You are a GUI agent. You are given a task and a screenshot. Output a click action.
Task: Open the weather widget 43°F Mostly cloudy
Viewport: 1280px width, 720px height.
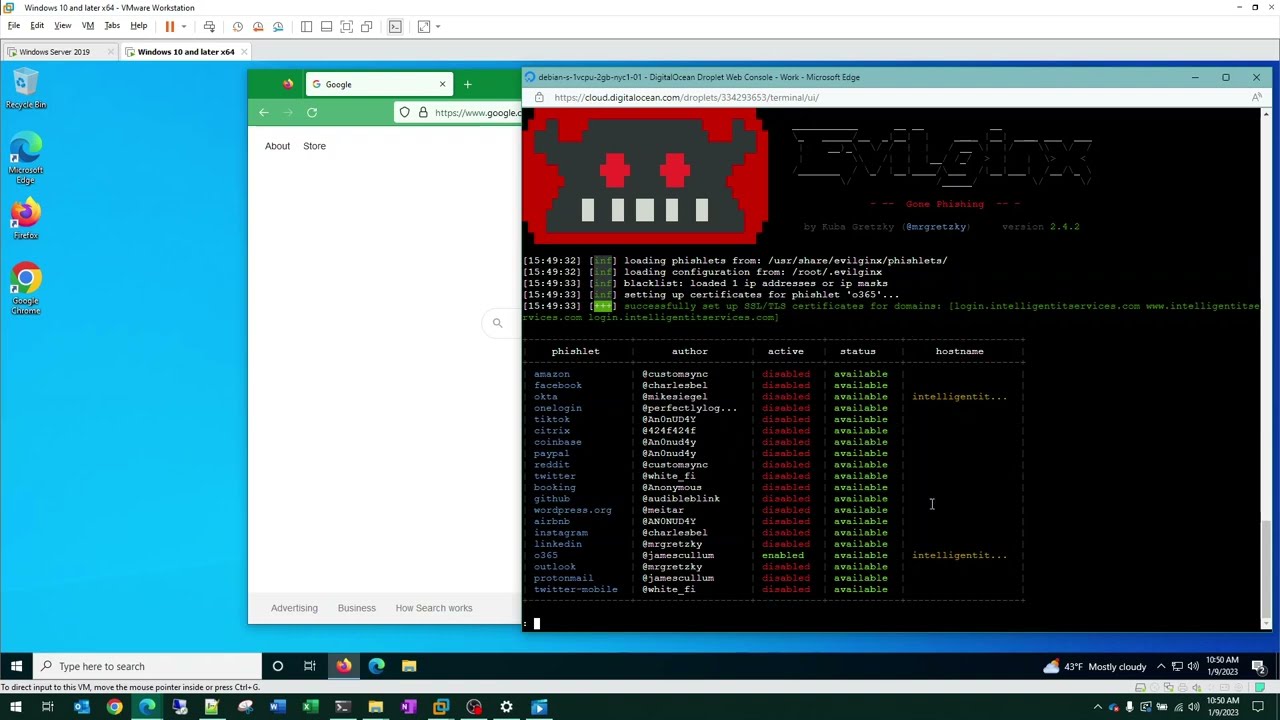coord(1095,666)
